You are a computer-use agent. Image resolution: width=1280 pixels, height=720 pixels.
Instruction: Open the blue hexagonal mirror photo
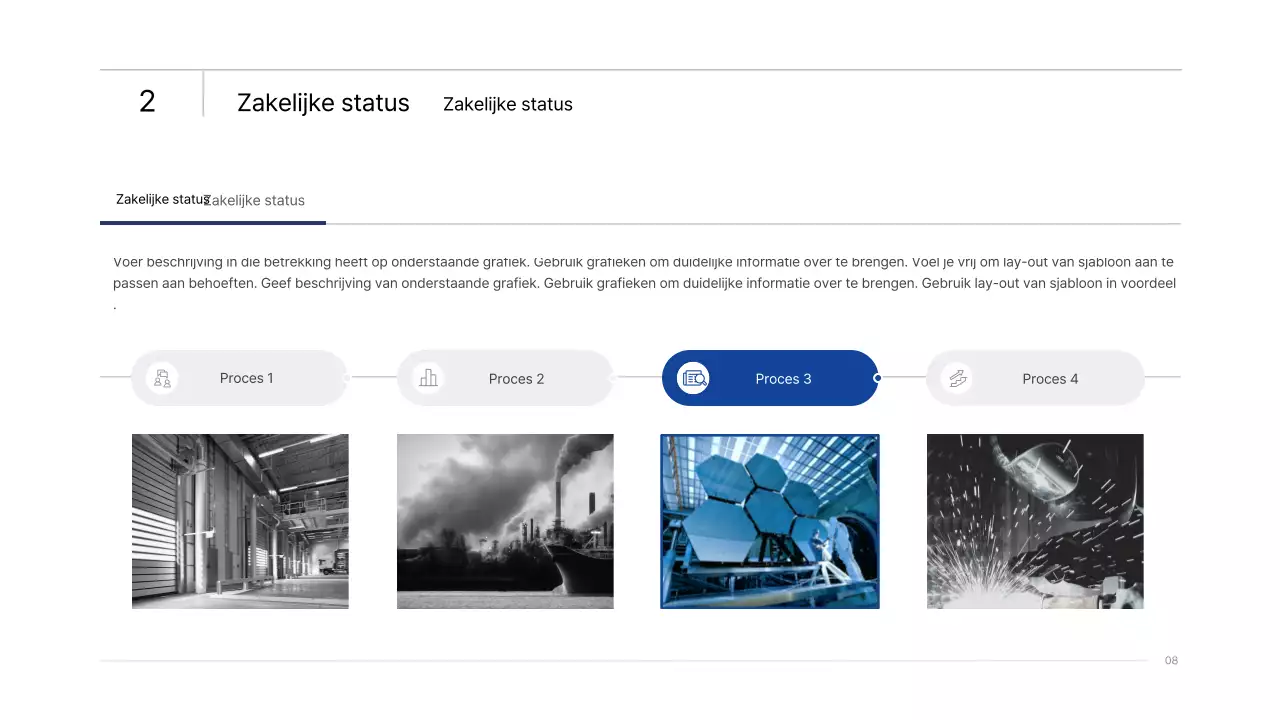click(770, 521)
